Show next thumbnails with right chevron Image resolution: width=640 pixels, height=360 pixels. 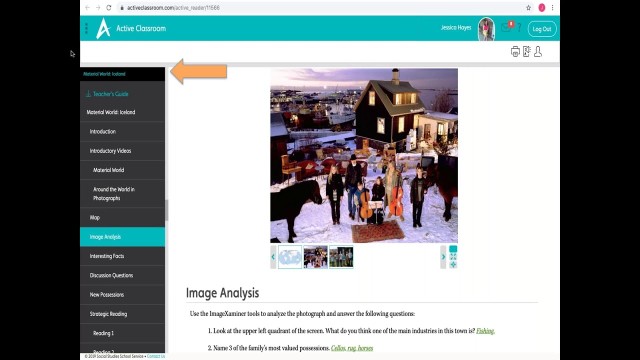pos(443,257)
